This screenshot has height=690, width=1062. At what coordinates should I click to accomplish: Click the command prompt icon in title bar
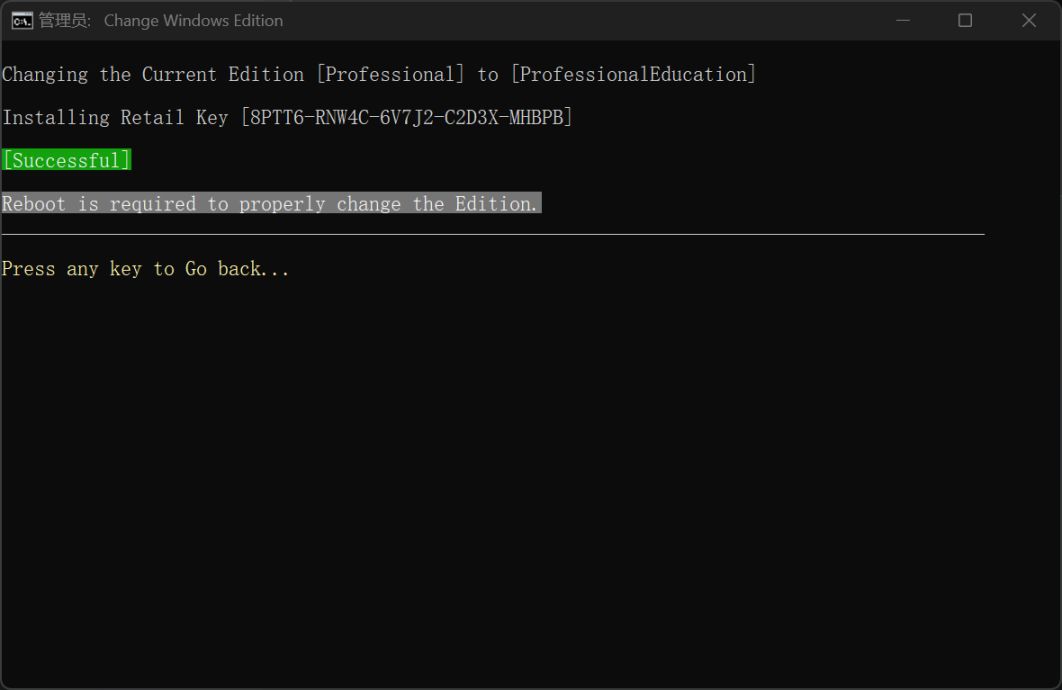pos(21,20)
